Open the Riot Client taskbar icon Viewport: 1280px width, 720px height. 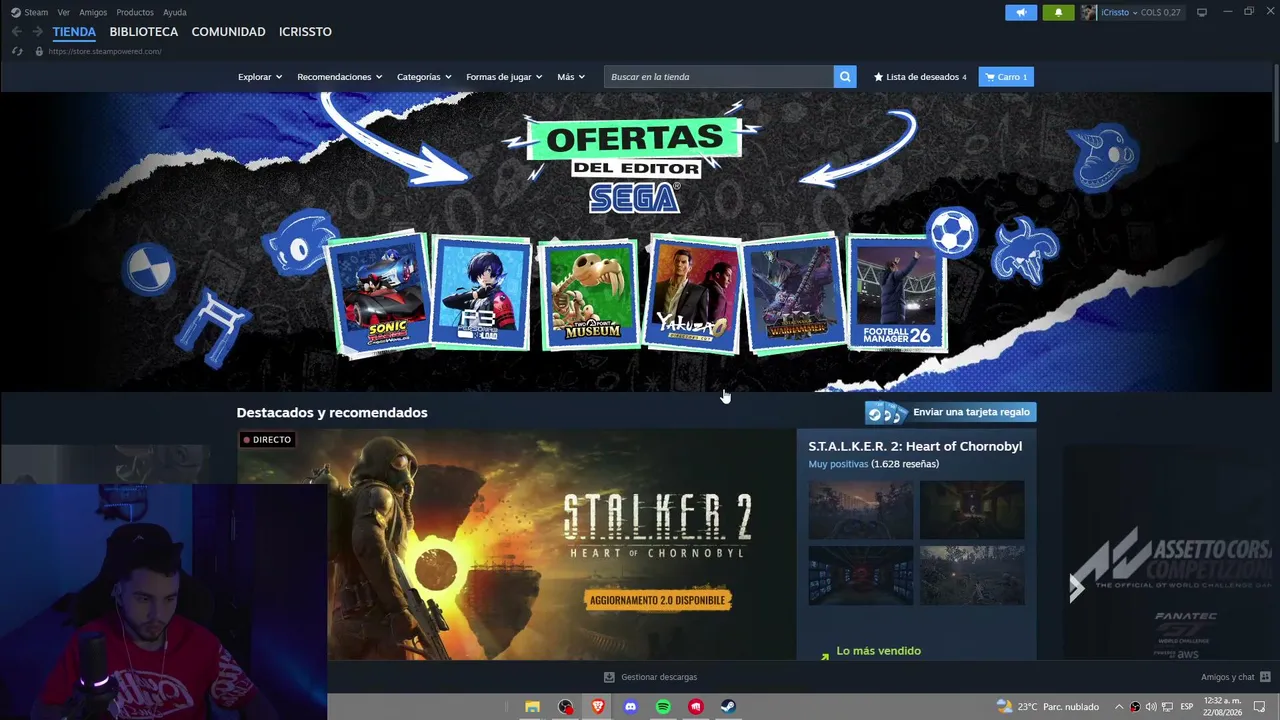[696, 707]
